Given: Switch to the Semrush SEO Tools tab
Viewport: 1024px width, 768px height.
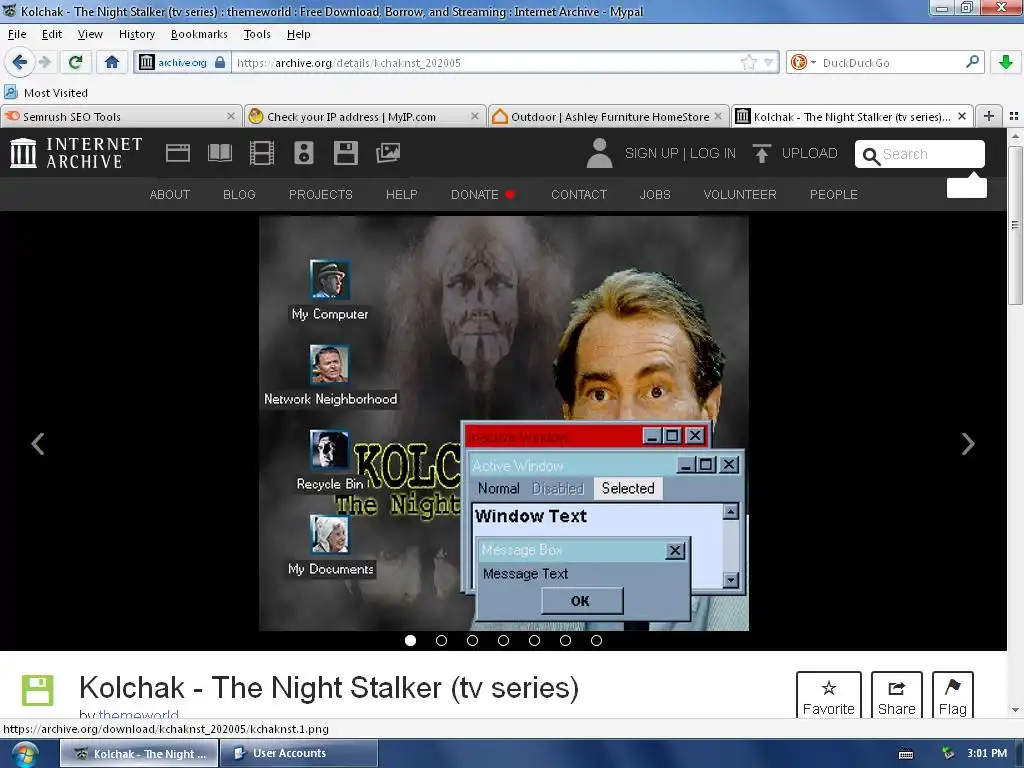Looking at the screenshot, I should [x=121, y=116].
